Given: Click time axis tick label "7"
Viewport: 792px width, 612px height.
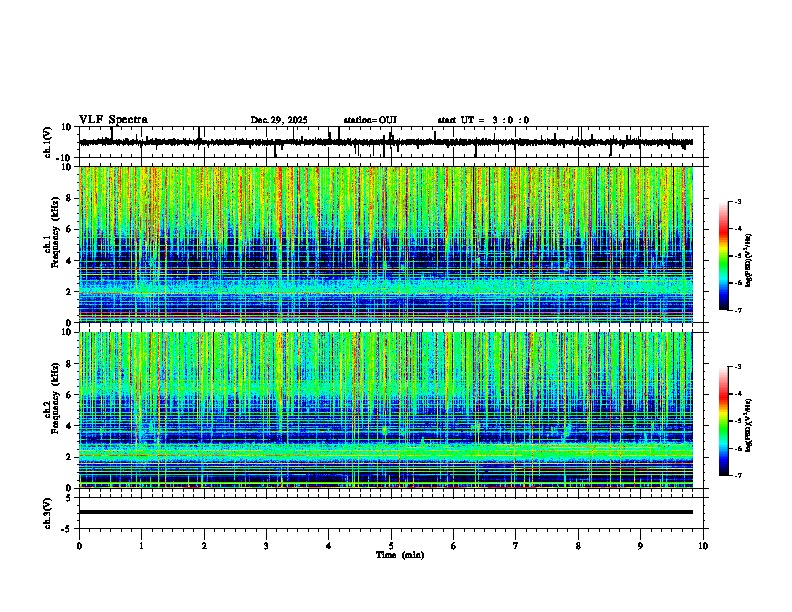Looking at the screenshot, I should (516, 546).
